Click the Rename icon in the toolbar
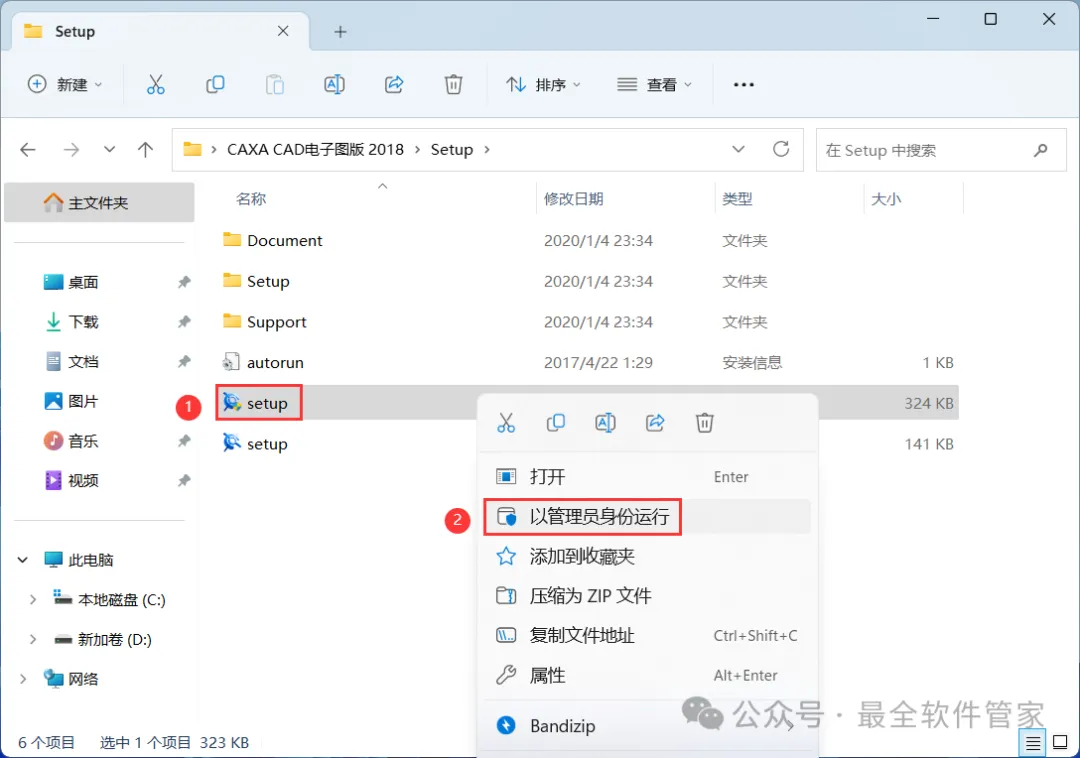The image size is (1080, 758). point(334,85)
